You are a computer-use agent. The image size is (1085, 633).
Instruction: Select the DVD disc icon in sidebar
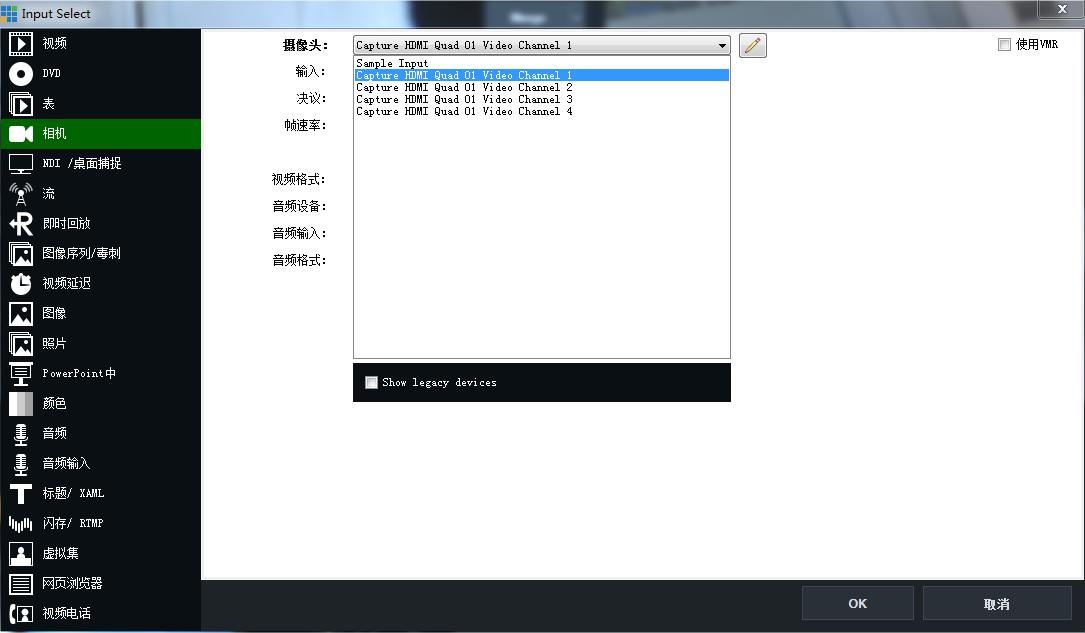click(x=21, y=74)
